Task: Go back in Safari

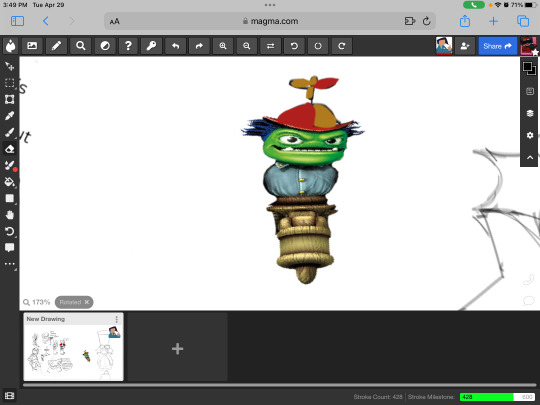Action: pyautogui.click(x=45, y=21)
